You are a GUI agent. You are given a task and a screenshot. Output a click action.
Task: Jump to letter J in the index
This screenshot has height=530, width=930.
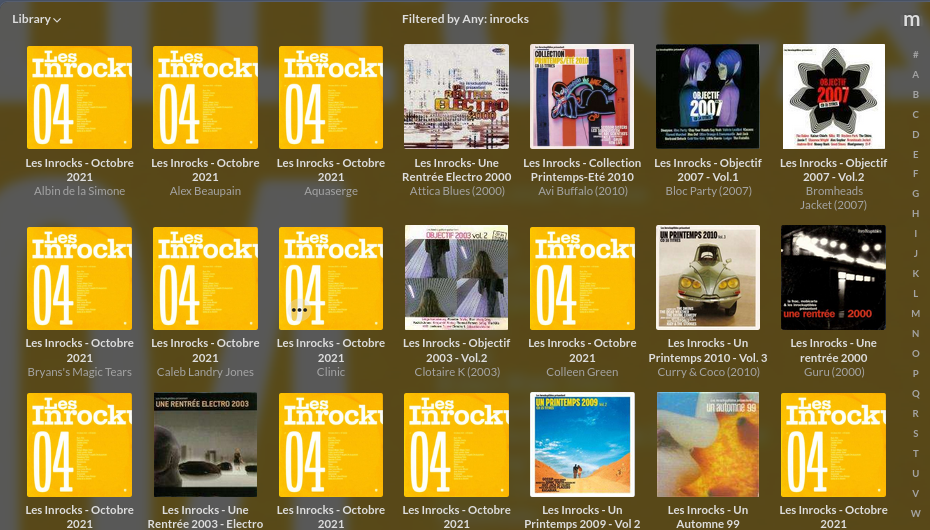click(916, 254)
